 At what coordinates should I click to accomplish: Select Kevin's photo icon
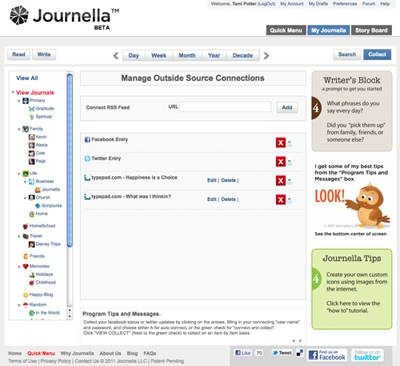pos(32,137)
